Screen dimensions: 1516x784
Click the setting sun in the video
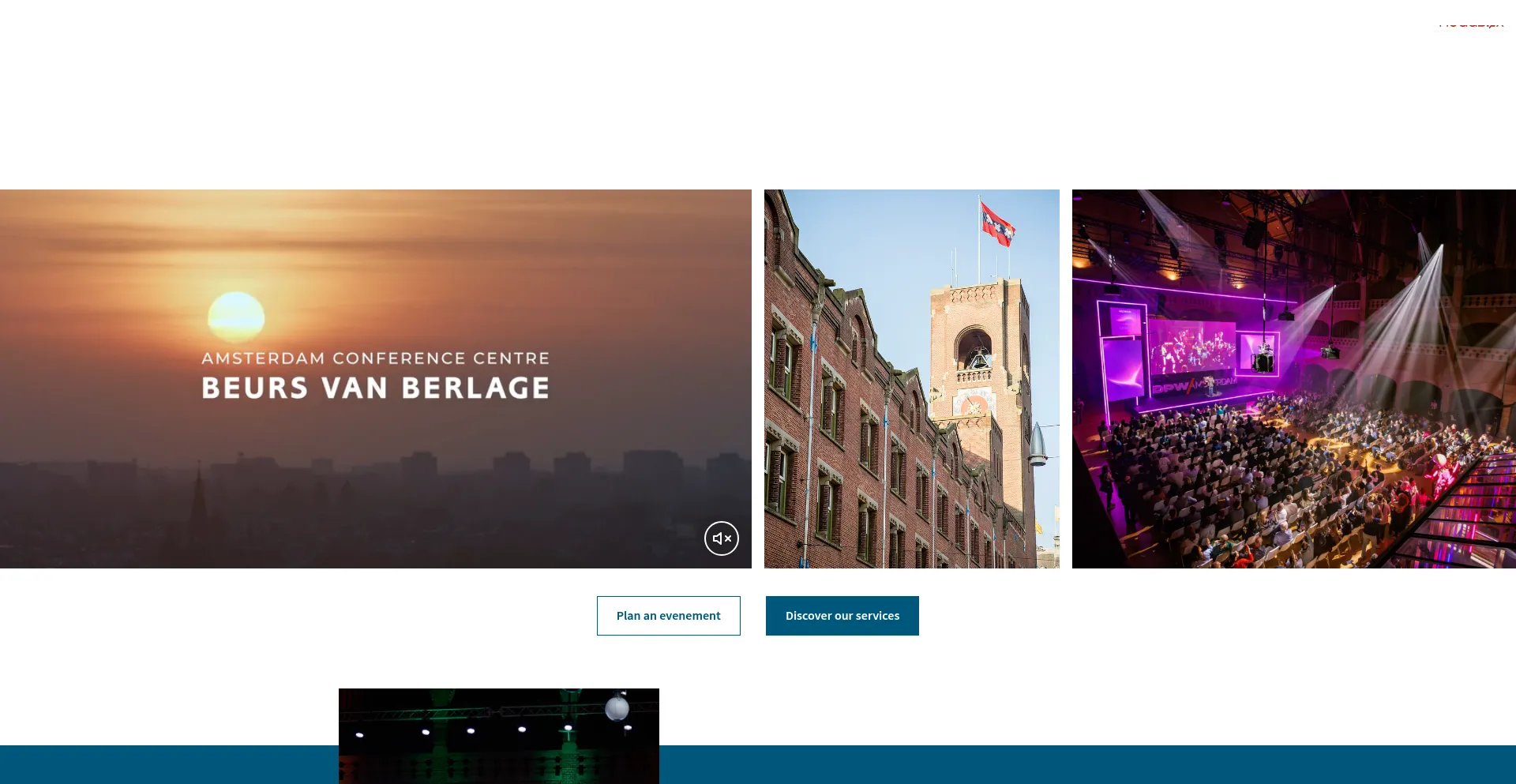click(236, 316)
